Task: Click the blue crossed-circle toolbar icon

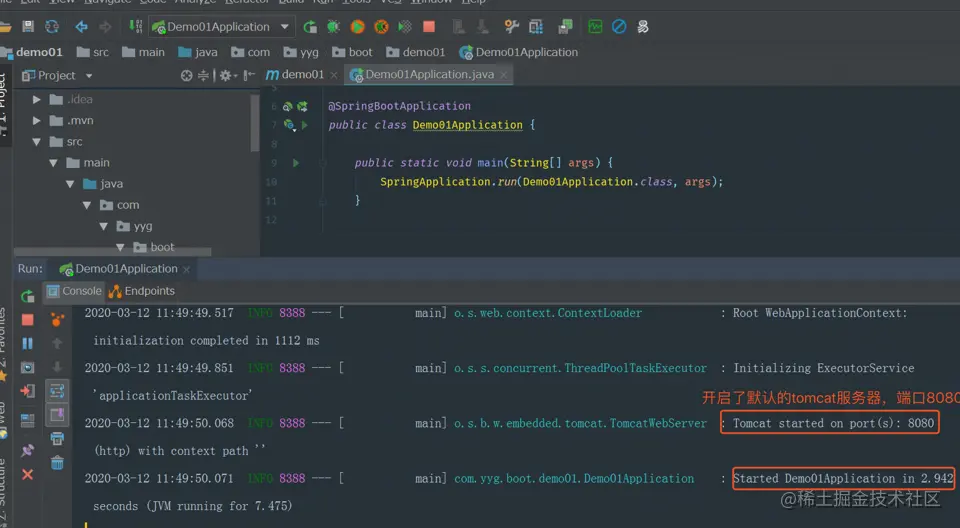Action: click(619, 26)
